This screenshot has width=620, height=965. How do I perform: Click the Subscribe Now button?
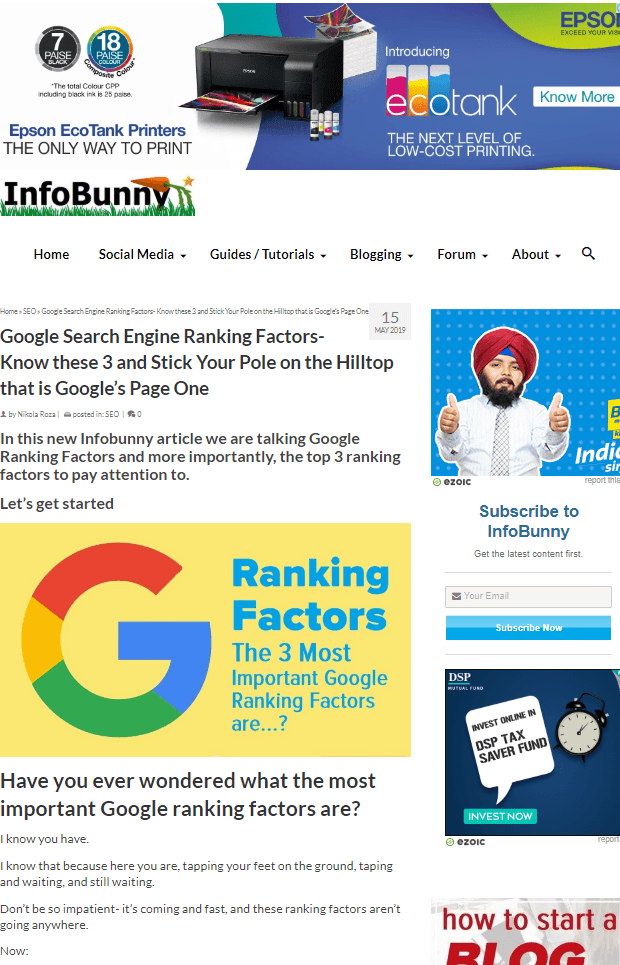tap(528, 628)
